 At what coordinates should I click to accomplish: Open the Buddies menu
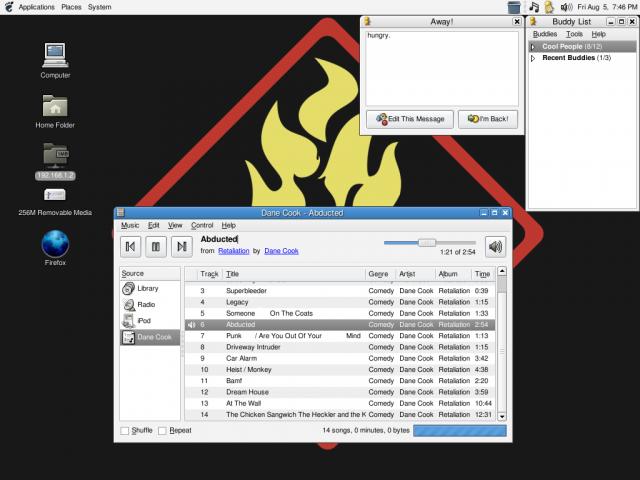coord(545,34)
